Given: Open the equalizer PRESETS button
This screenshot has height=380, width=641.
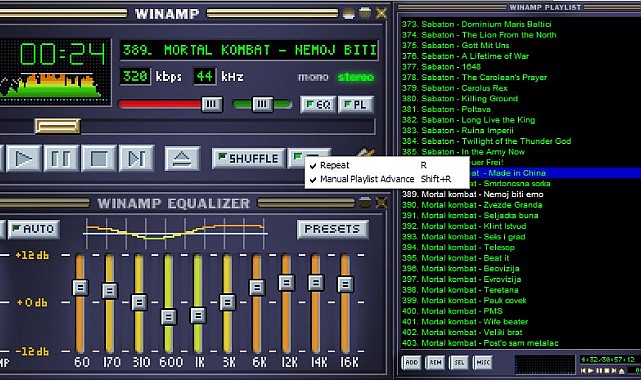Looking at the screenshot, I should tap(332, 229).
